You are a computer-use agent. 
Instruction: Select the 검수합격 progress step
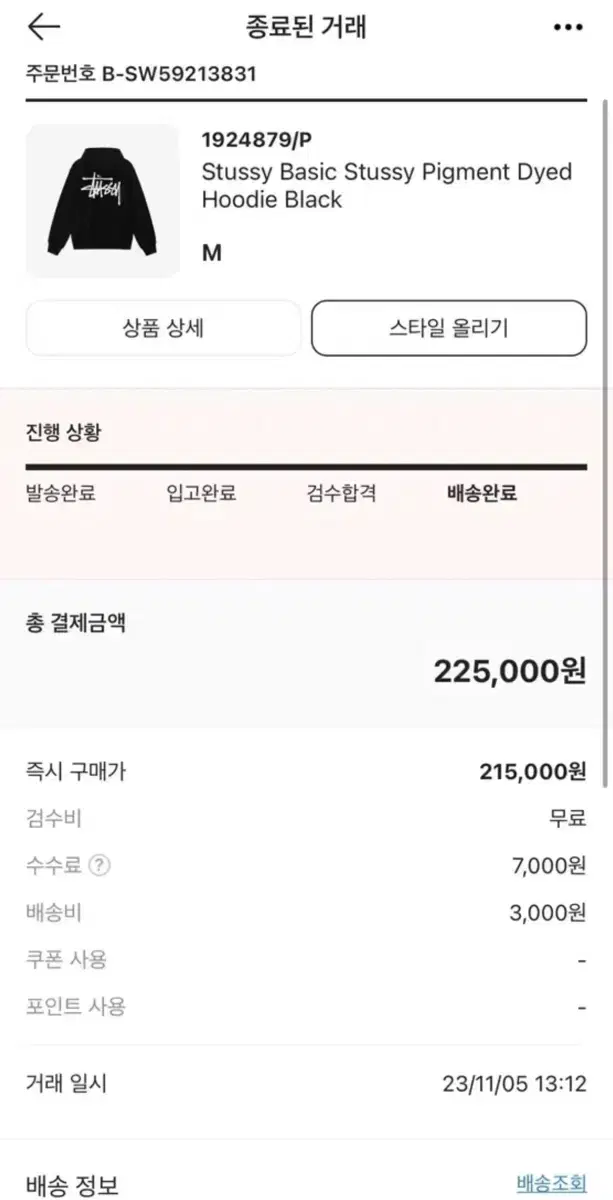click(341, 493)
